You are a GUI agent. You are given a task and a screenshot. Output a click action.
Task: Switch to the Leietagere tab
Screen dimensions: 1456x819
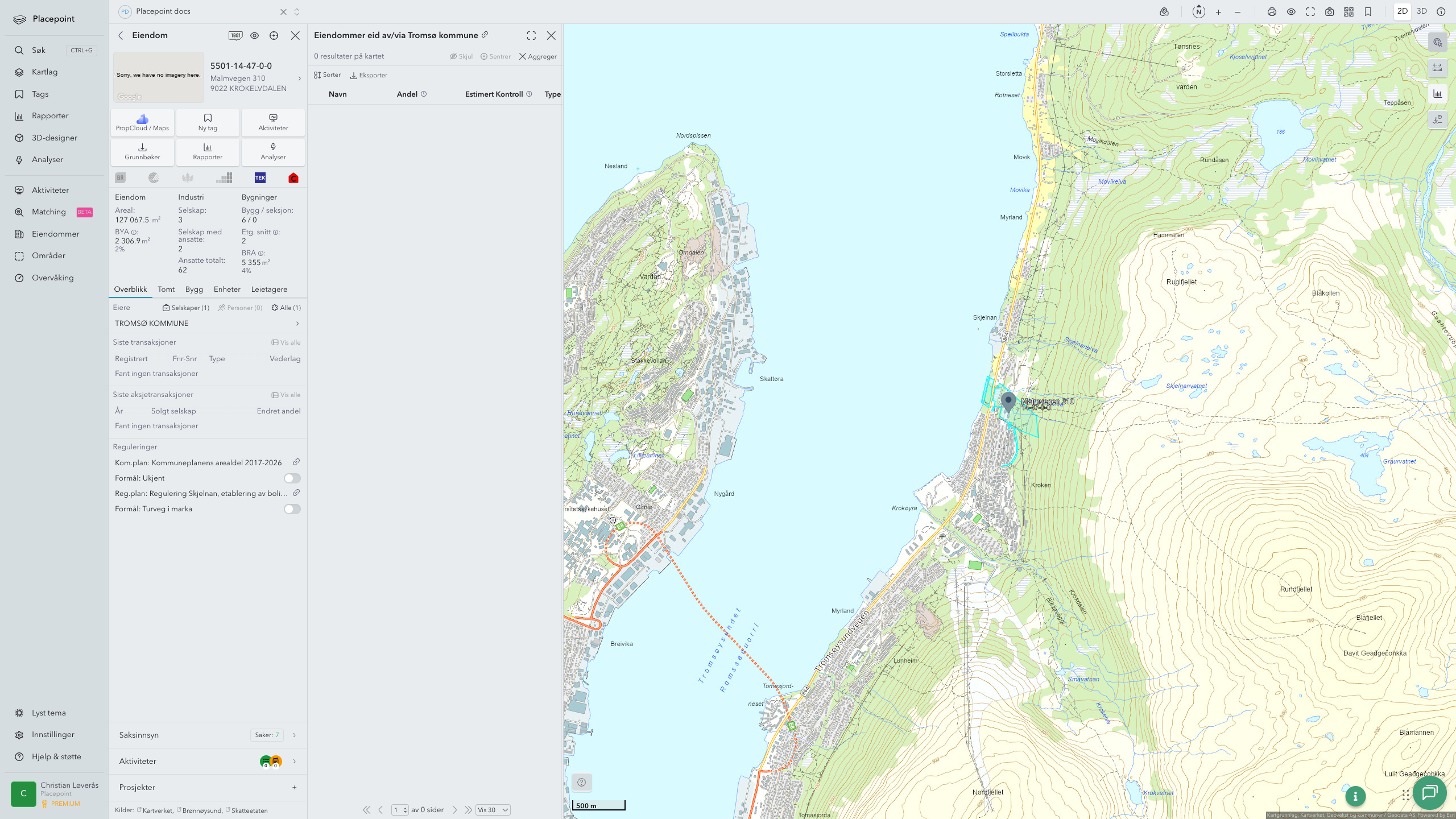pos(269,289)
